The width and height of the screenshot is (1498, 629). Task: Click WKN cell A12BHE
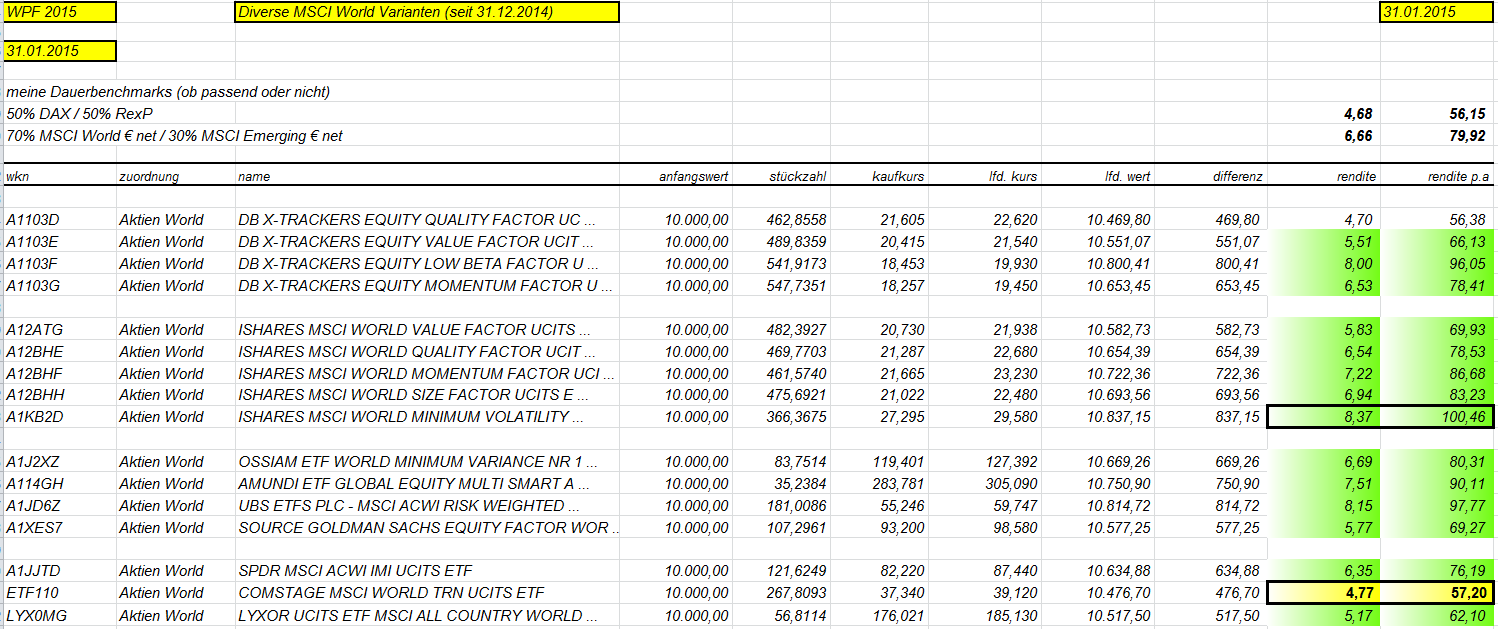click(x=34, y=352)
